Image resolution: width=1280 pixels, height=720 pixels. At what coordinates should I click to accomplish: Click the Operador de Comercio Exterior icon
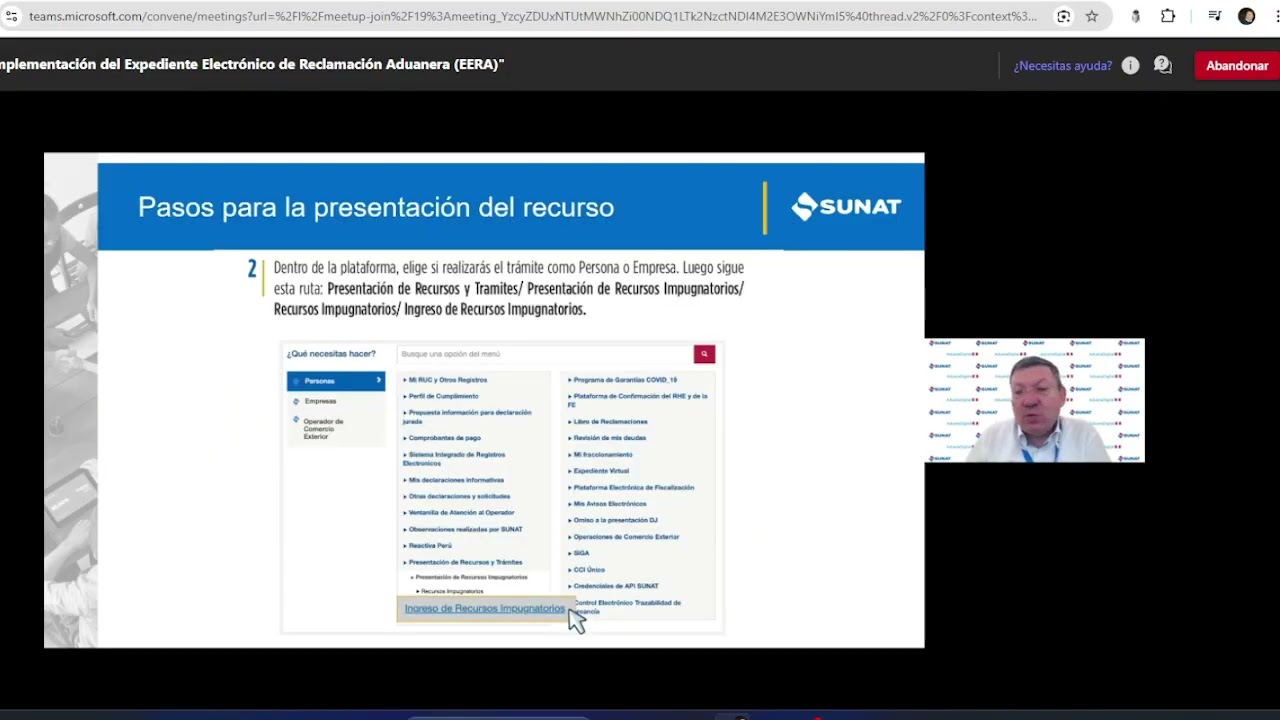(x=296, y=420)
